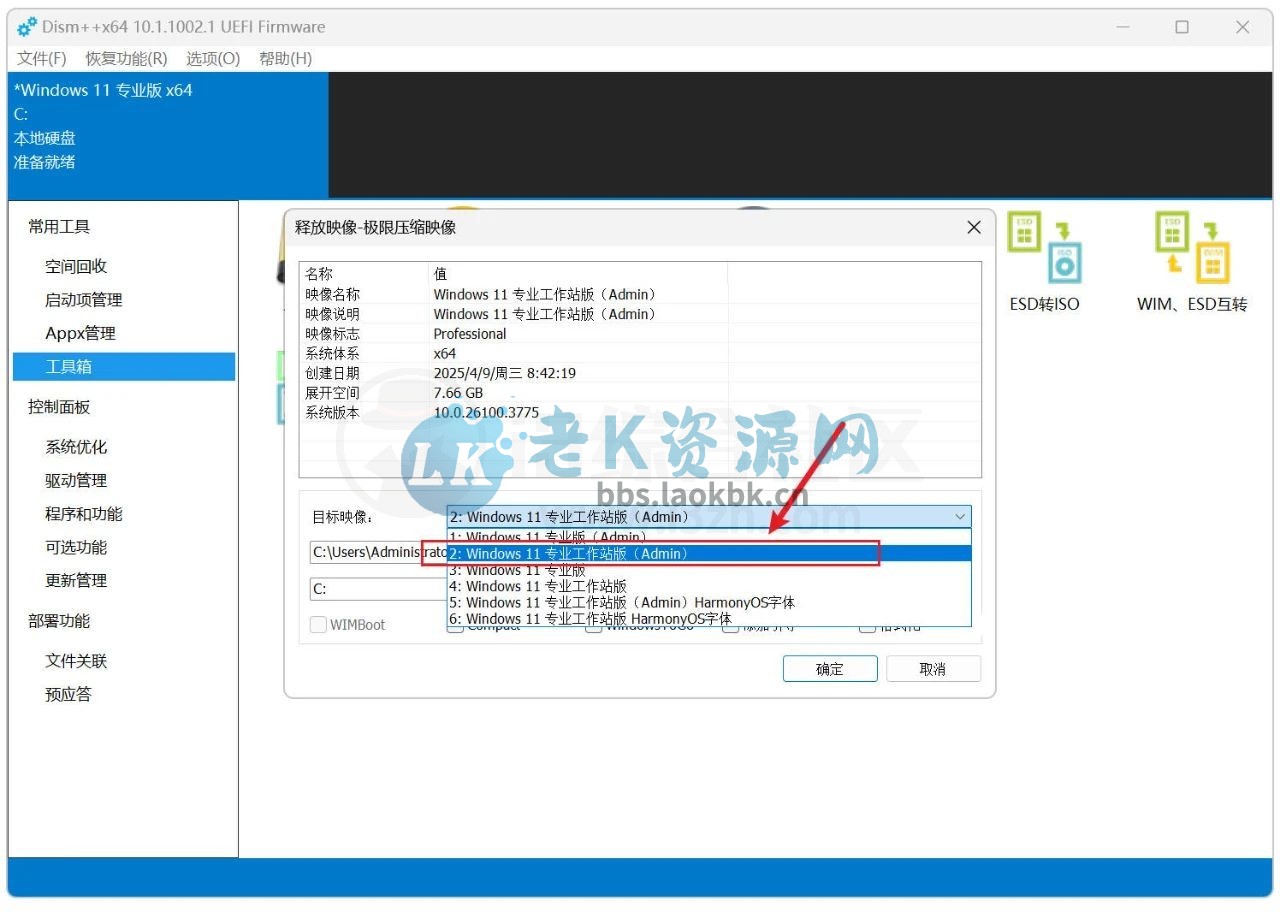Select the Professional 映像标志 value
1280x912 pixels.
click(x=470, y=334)
